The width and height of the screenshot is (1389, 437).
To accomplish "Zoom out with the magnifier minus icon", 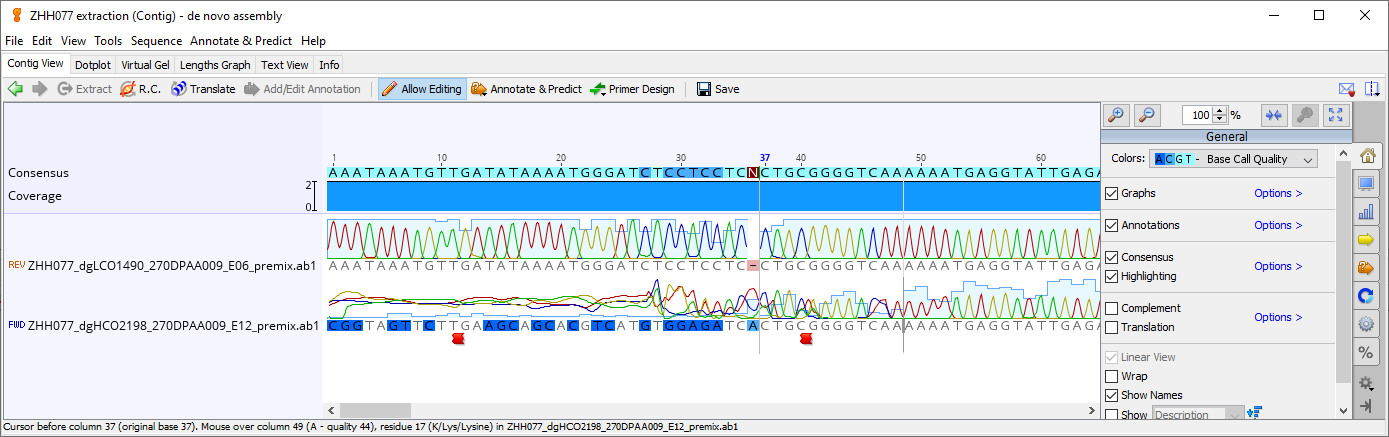I will coord(1147,115).
